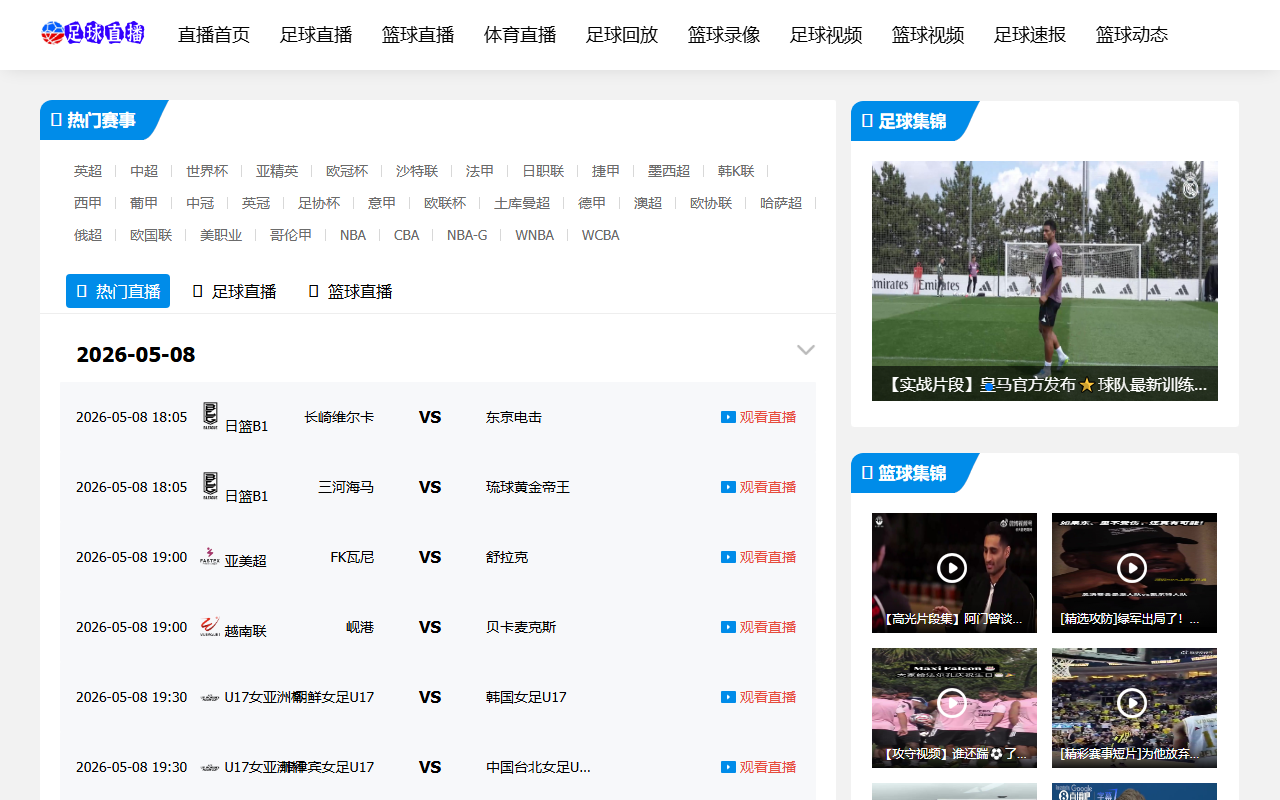Open the 足球速报 nav item

[x=1030, y=35]
